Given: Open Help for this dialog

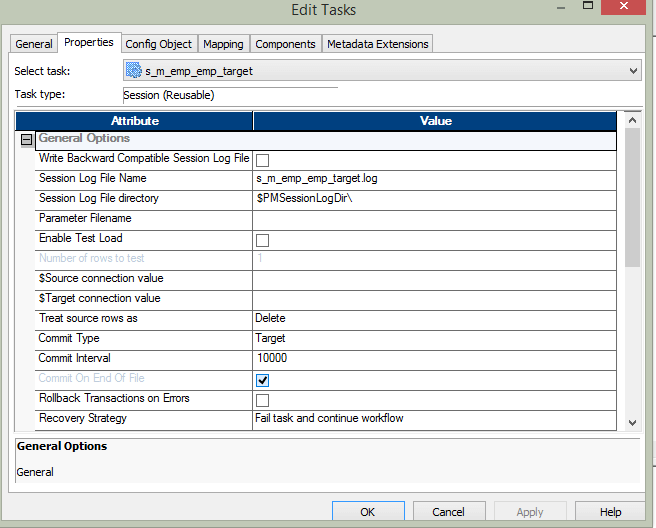Looking at the screenshot, I should click(610, 511).
